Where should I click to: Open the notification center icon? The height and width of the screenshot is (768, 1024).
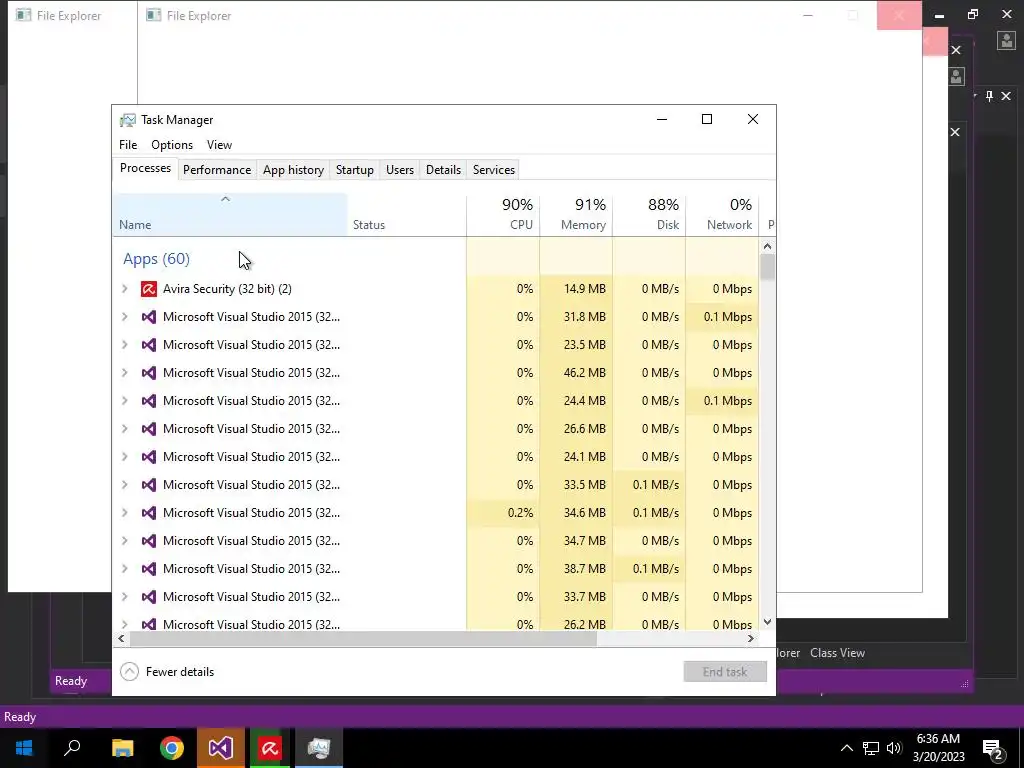[993, 748]
